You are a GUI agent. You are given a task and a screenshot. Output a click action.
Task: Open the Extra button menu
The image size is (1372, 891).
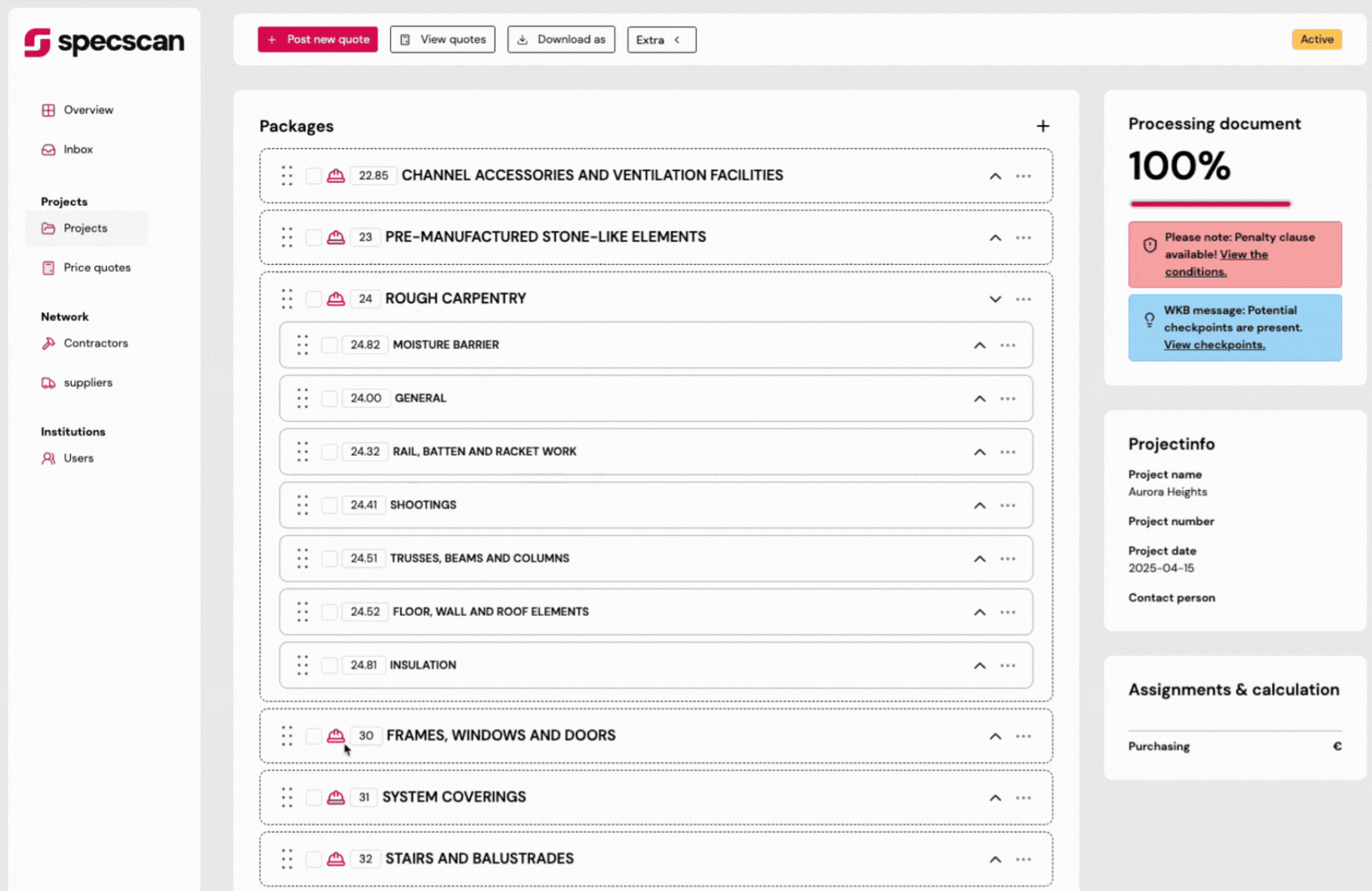(661, 40)
